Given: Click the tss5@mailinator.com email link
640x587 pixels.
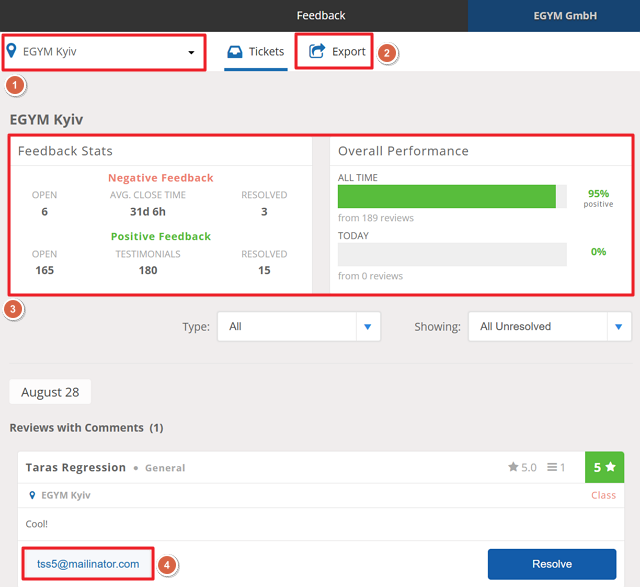Looking at the screenshot, I should point(88,564).
